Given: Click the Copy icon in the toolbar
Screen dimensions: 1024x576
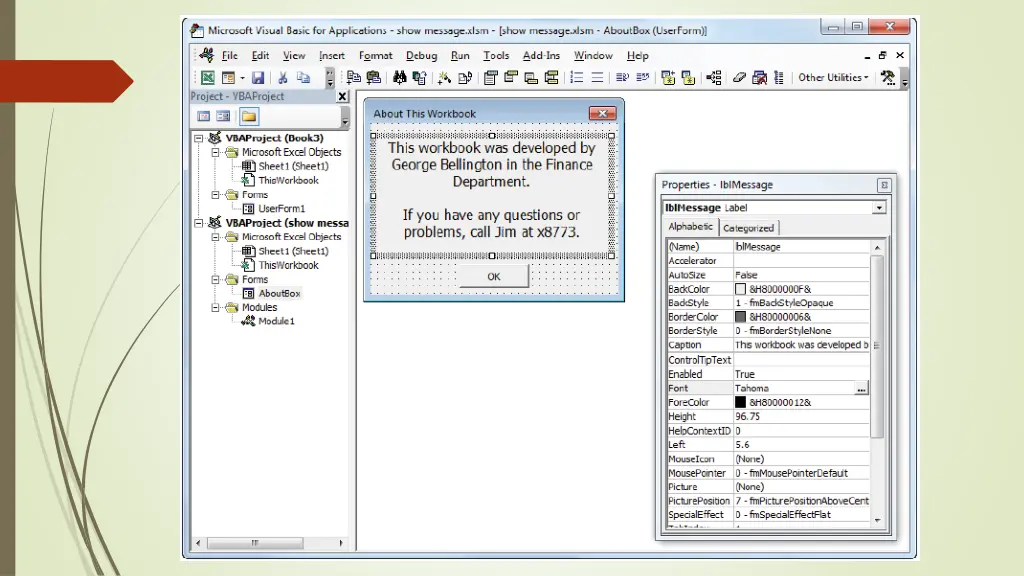Looking at the screenshot, I should pyautogui.click(x=303, y=78).
